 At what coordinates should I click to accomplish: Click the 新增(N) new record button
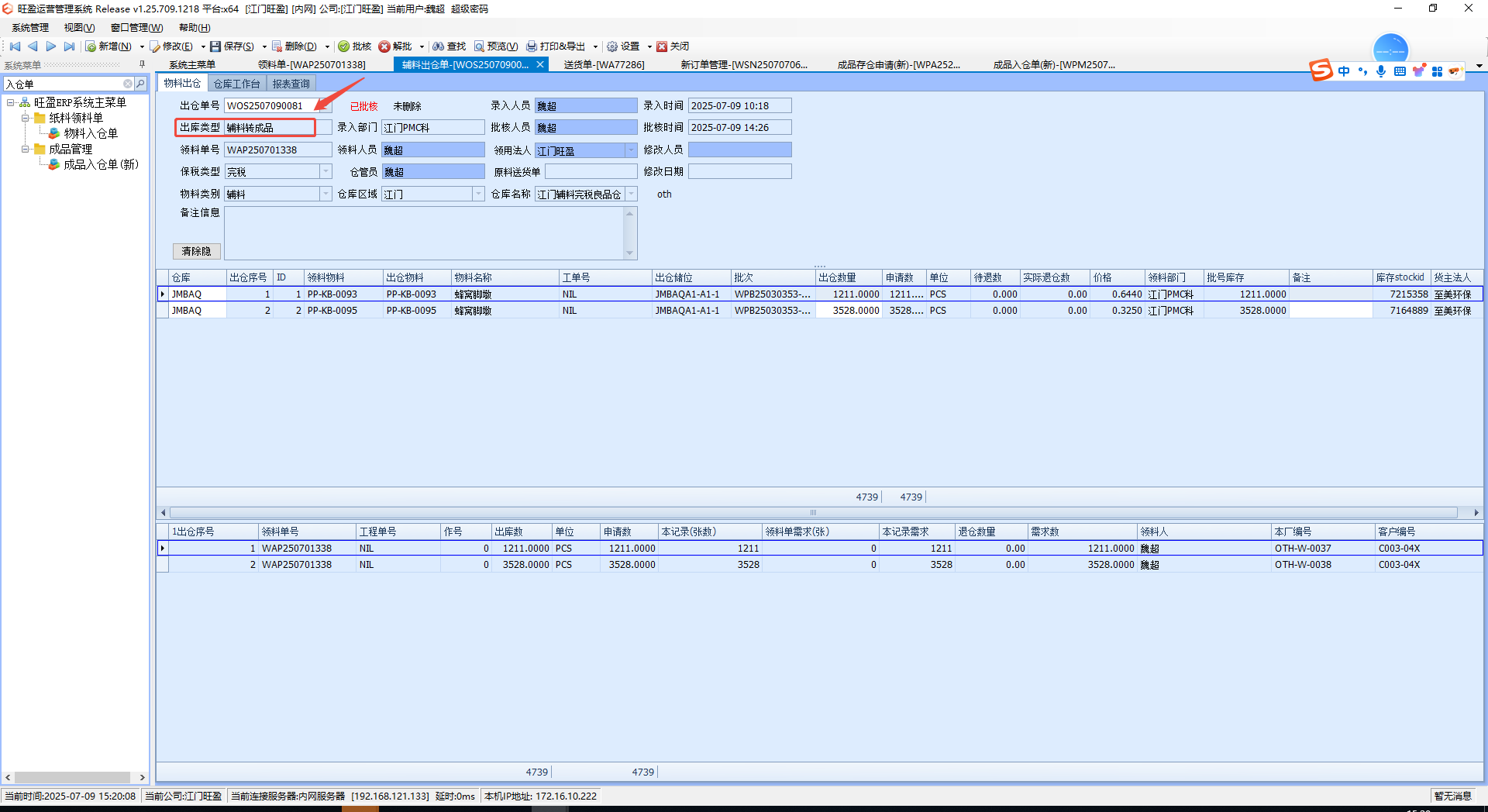(108, 46)
